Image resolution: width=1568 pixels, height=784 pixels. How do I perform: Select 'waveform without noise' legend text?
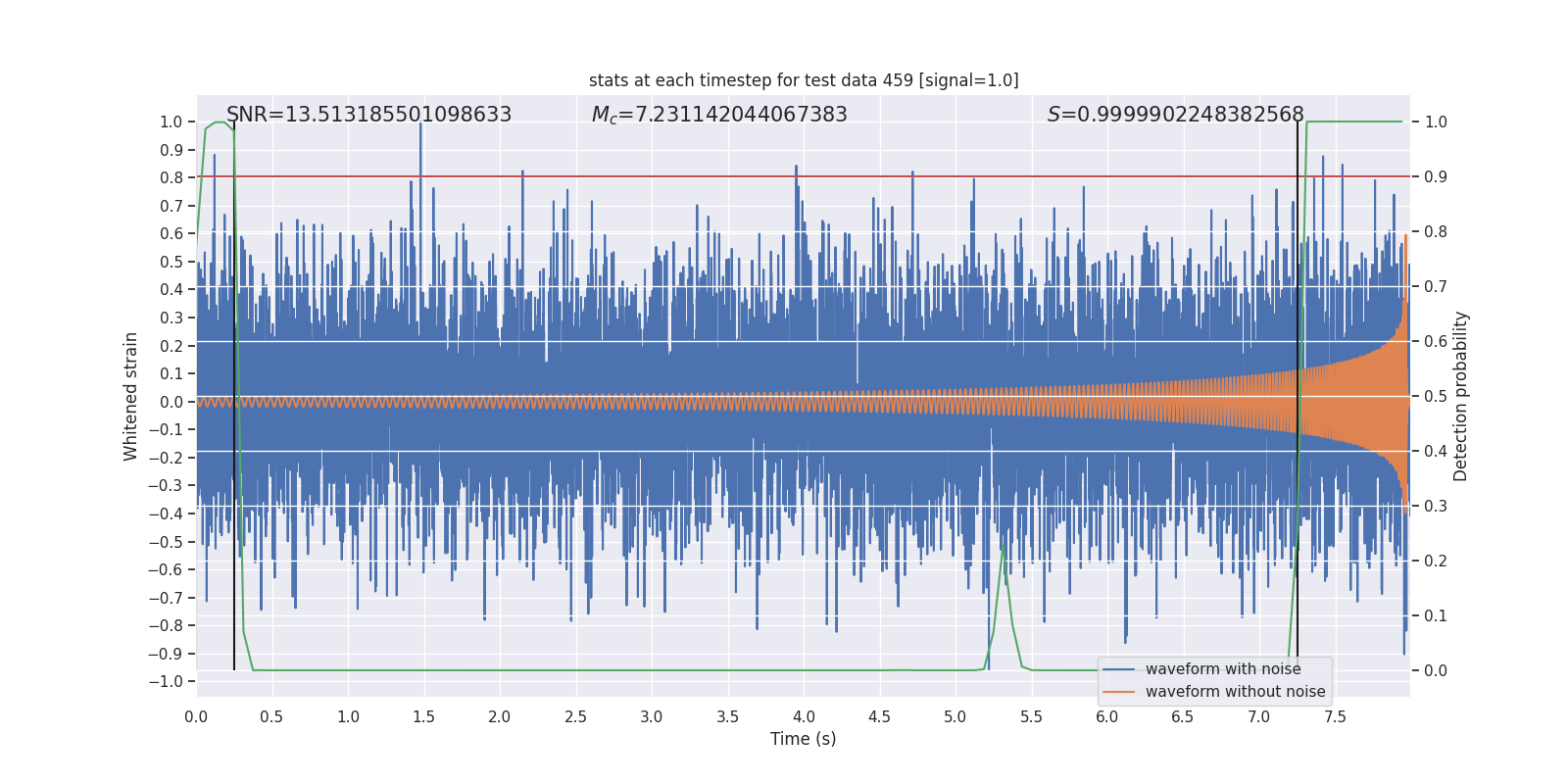tap(1235, 692)
